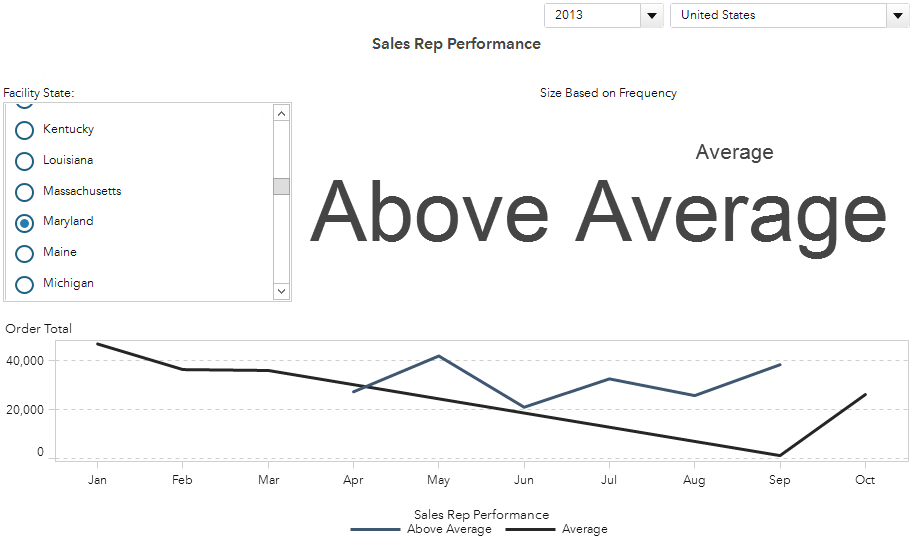The width and height of the screenshot is (913, 548).
Task: Click the Oct data point on Average line
Action: tap(865, 394)
